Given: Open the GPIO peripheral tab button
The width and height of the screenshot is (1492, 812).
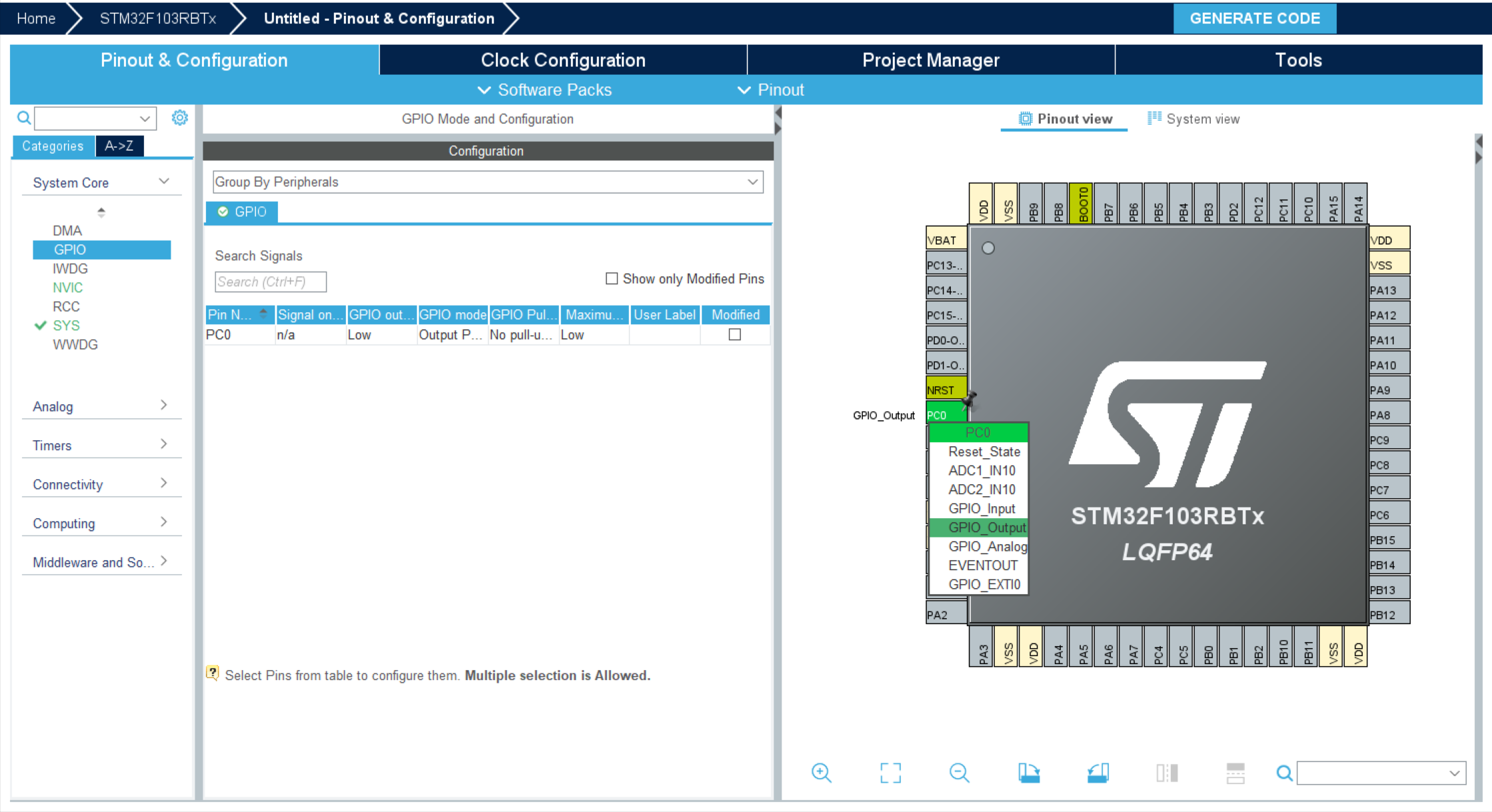Looking at the screenshot, I should (x=243, y=211).
